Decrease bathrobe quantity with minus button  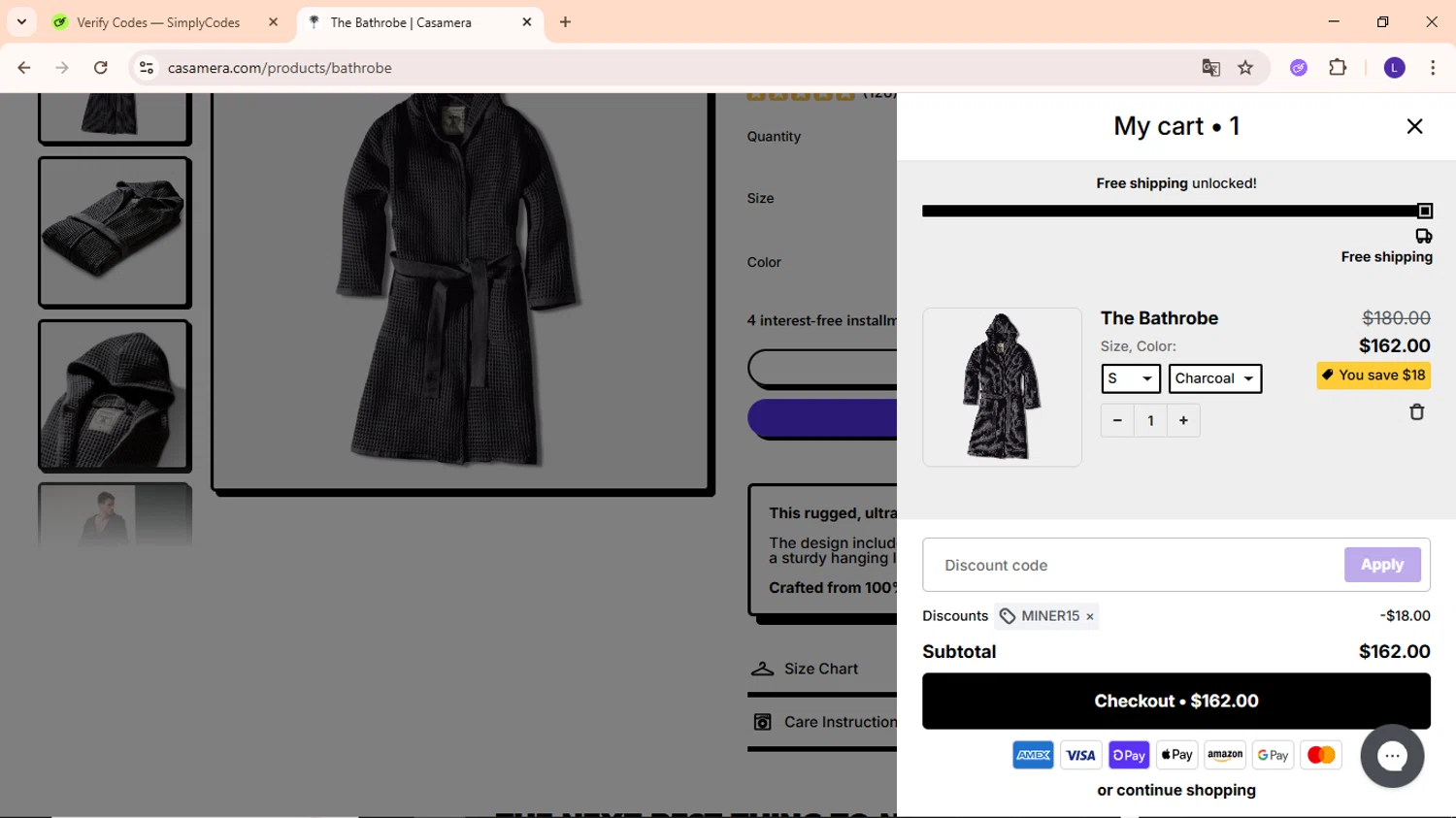click(1117, 420)
